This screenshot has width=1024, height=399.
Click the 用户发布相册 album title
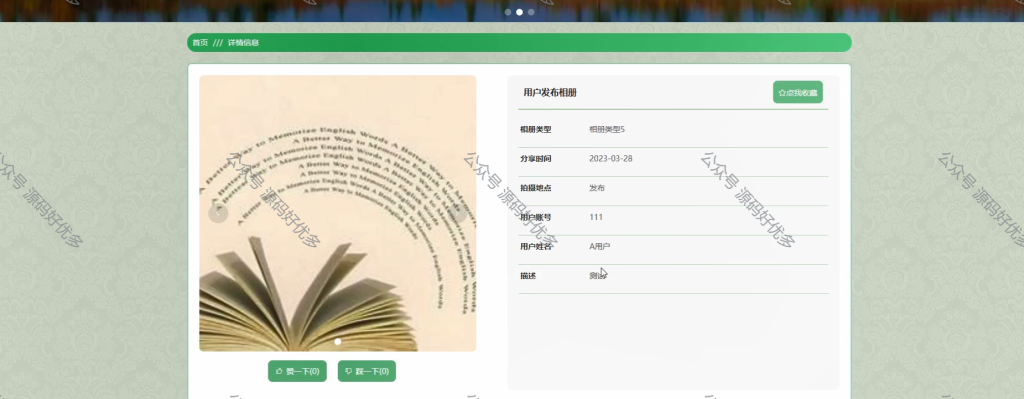click(550, 93)
